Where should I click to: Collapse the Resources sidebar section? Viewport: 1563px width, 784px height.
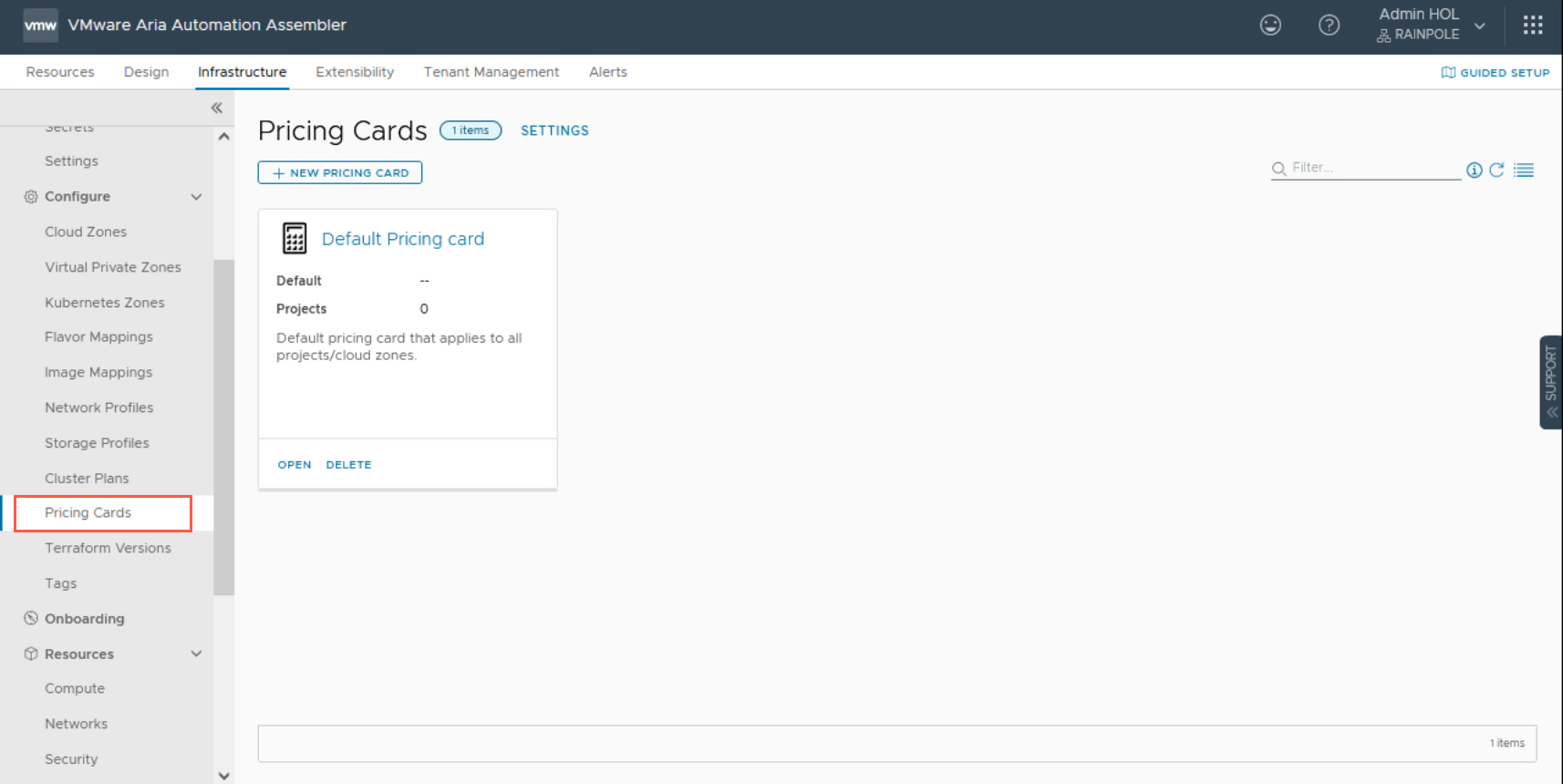click(196, 654)
